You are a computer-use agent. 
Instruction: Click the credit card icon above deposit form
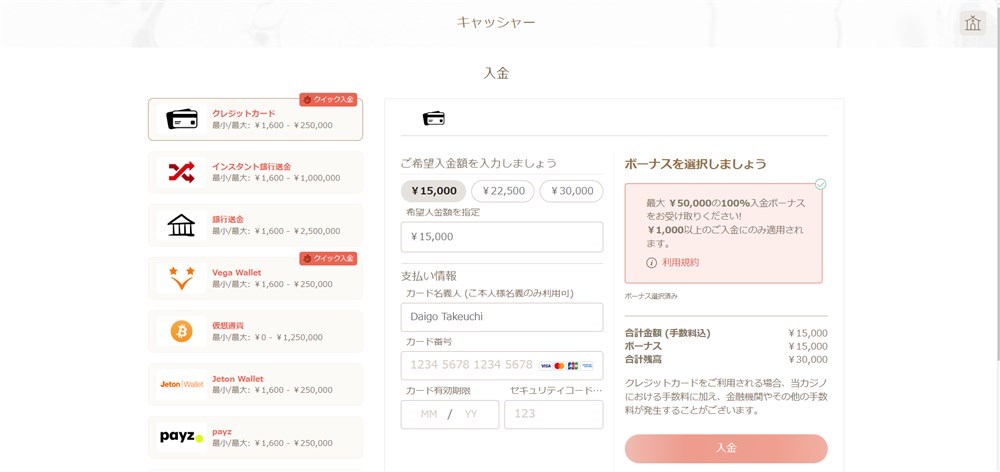coord(434,118)
